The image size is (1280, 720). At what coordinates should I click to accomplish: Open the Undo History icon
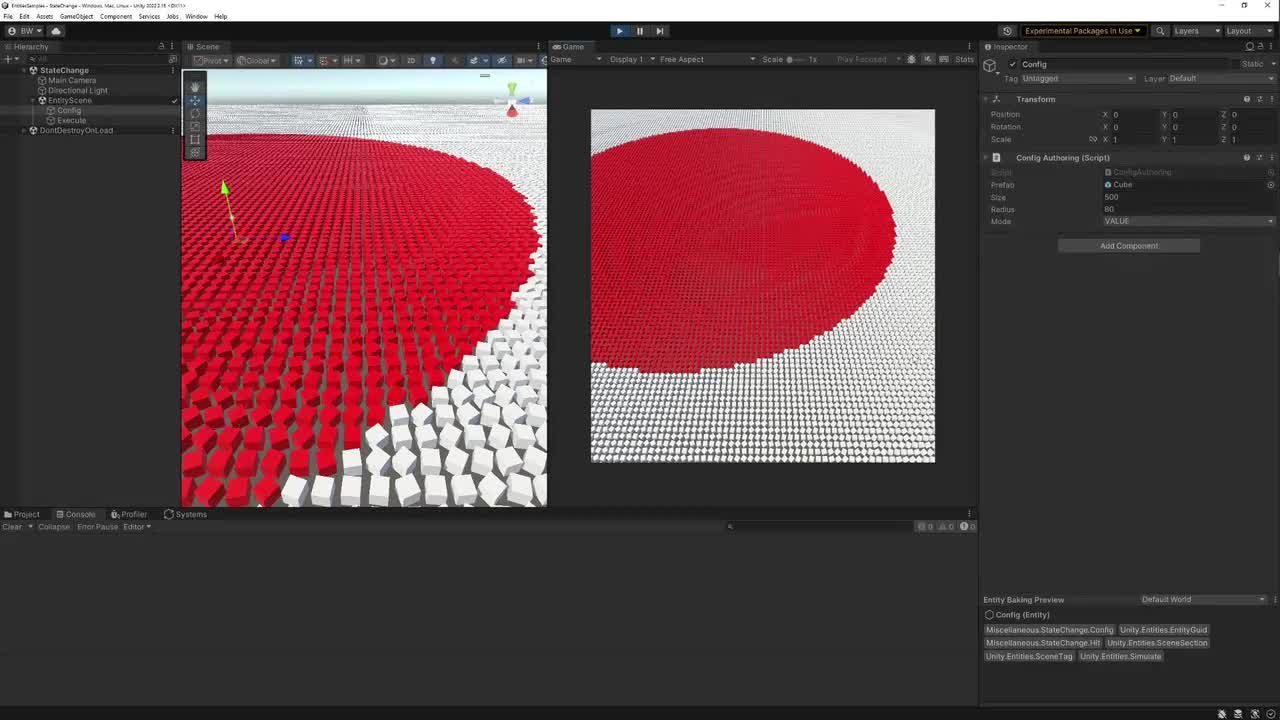pyautogui.click(x=1007, y=31)
